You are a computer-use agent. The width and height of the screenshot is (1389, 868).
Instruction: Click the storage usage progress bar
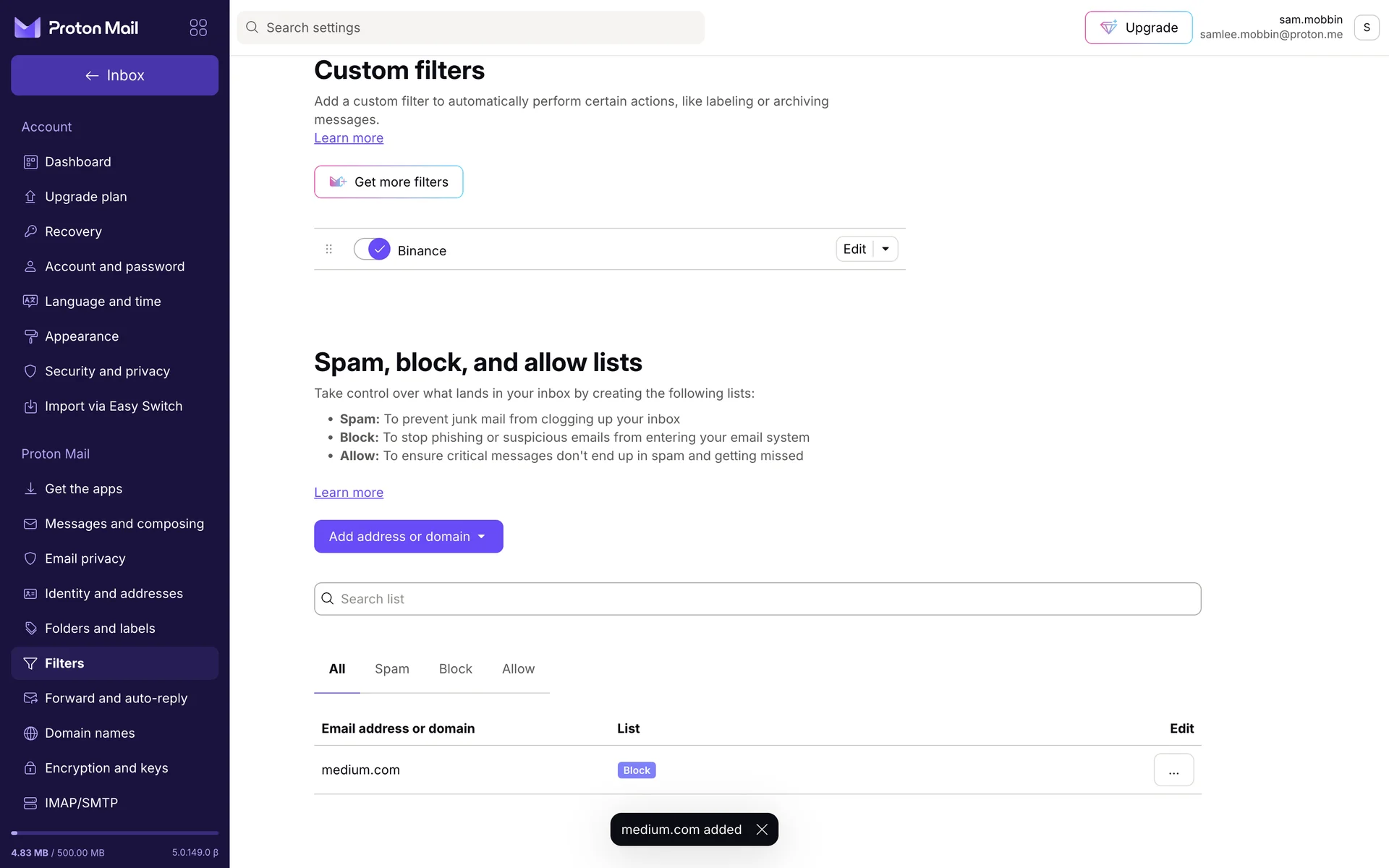[114, 833]
